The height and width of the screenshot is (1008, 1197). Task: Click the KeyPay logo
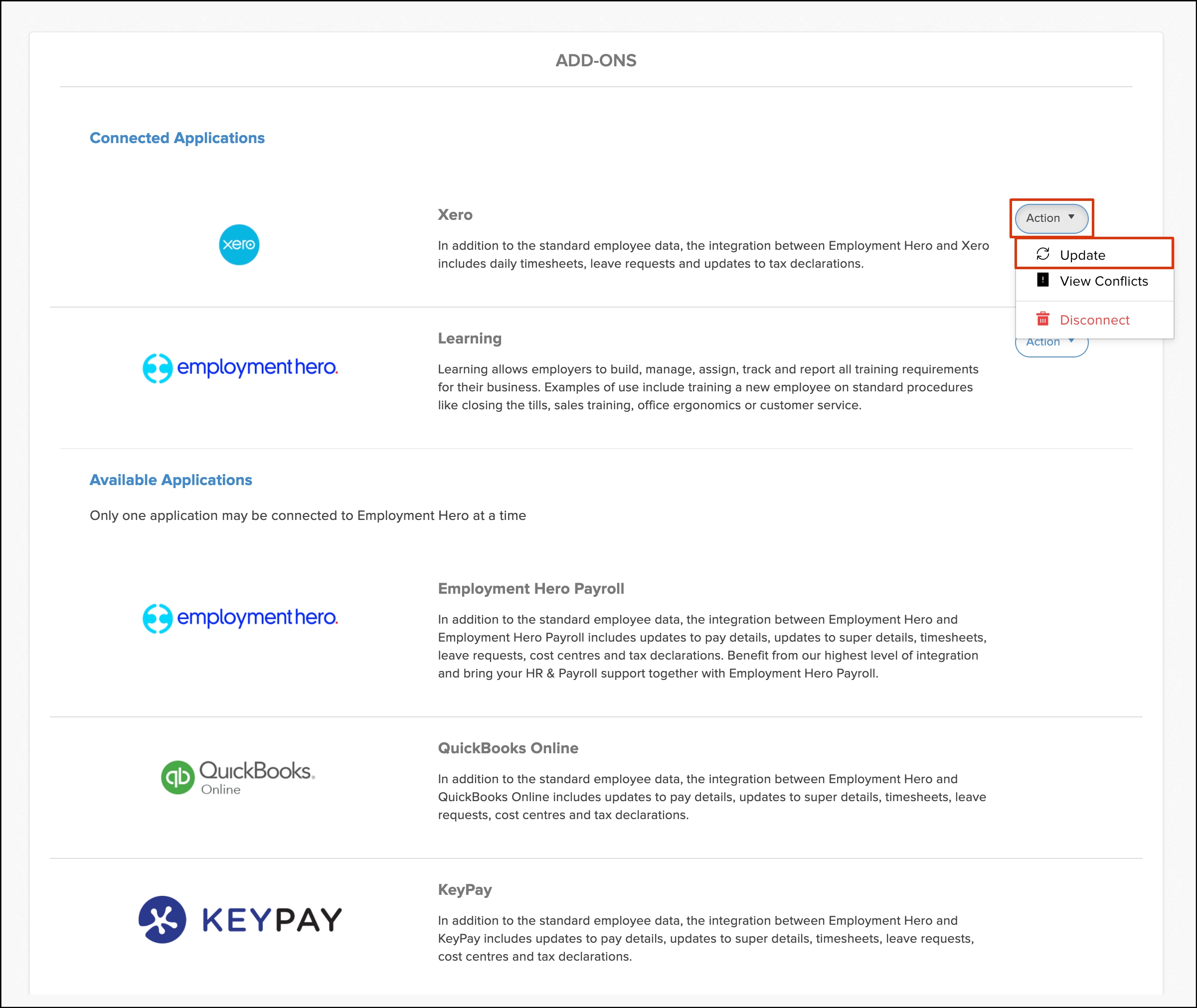[240, 919]
